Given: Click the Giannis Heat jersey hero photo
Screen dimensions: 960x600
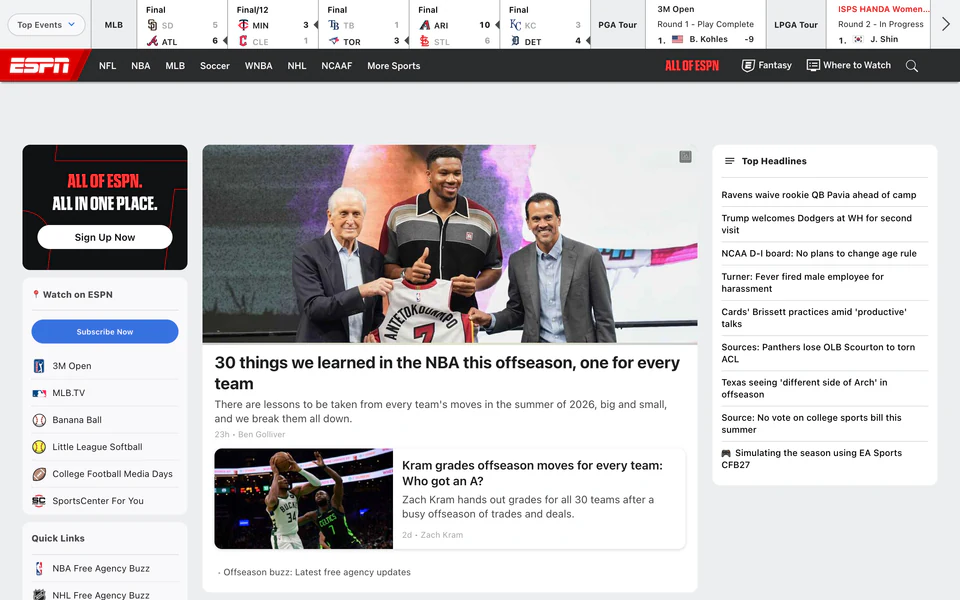Looking at the screenshot, I should [x=449, y=244].
